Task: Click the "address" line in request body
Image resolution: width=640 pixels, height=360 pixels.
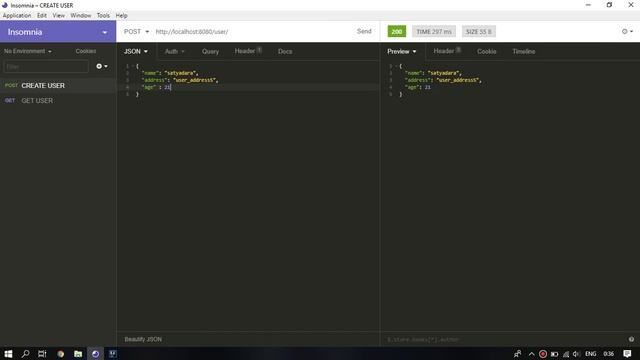Action: click(x=180, y=80)
